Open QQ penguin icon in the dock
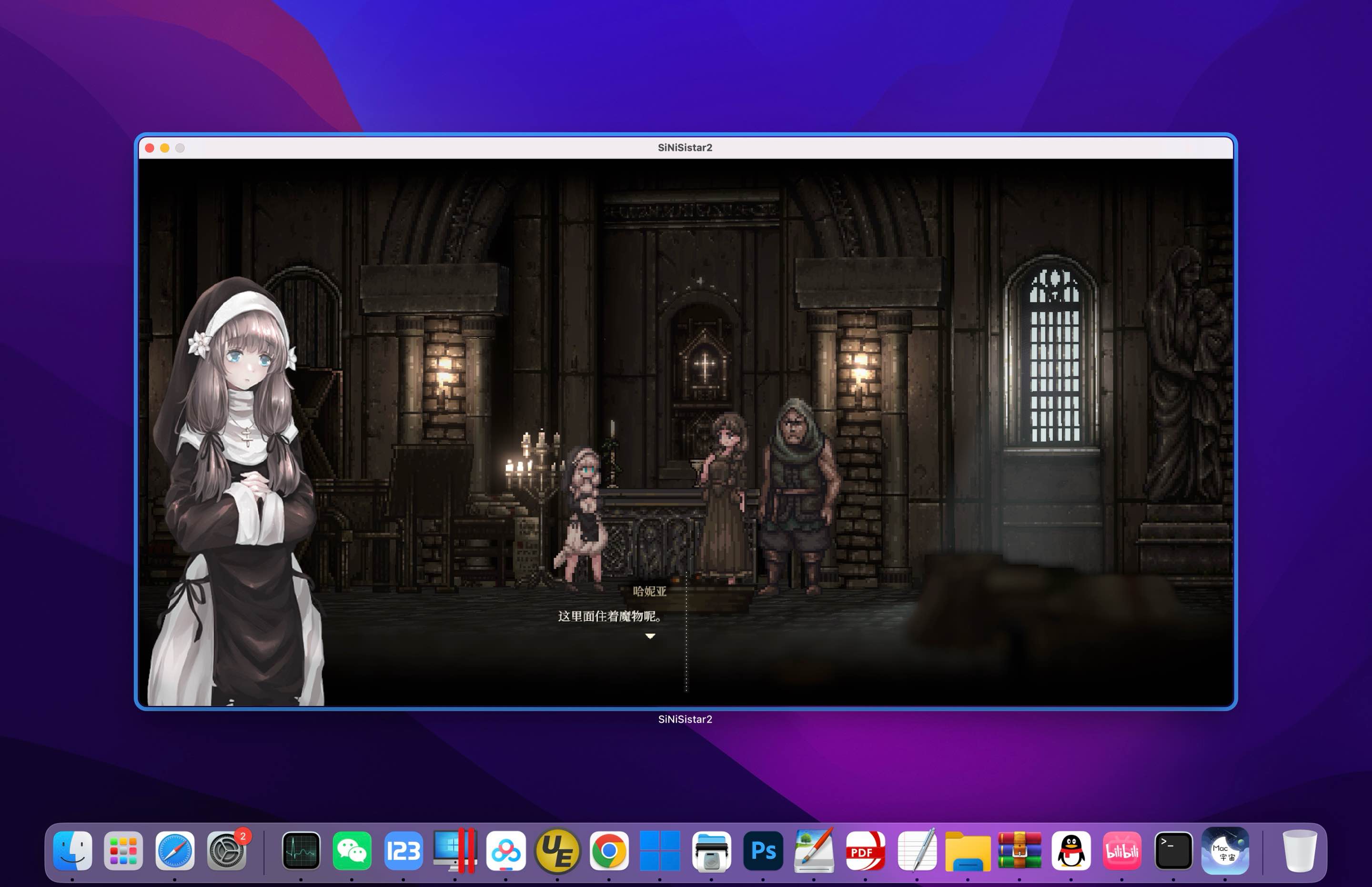This screenshot has width=1372, height=887. coord(1071,850)
